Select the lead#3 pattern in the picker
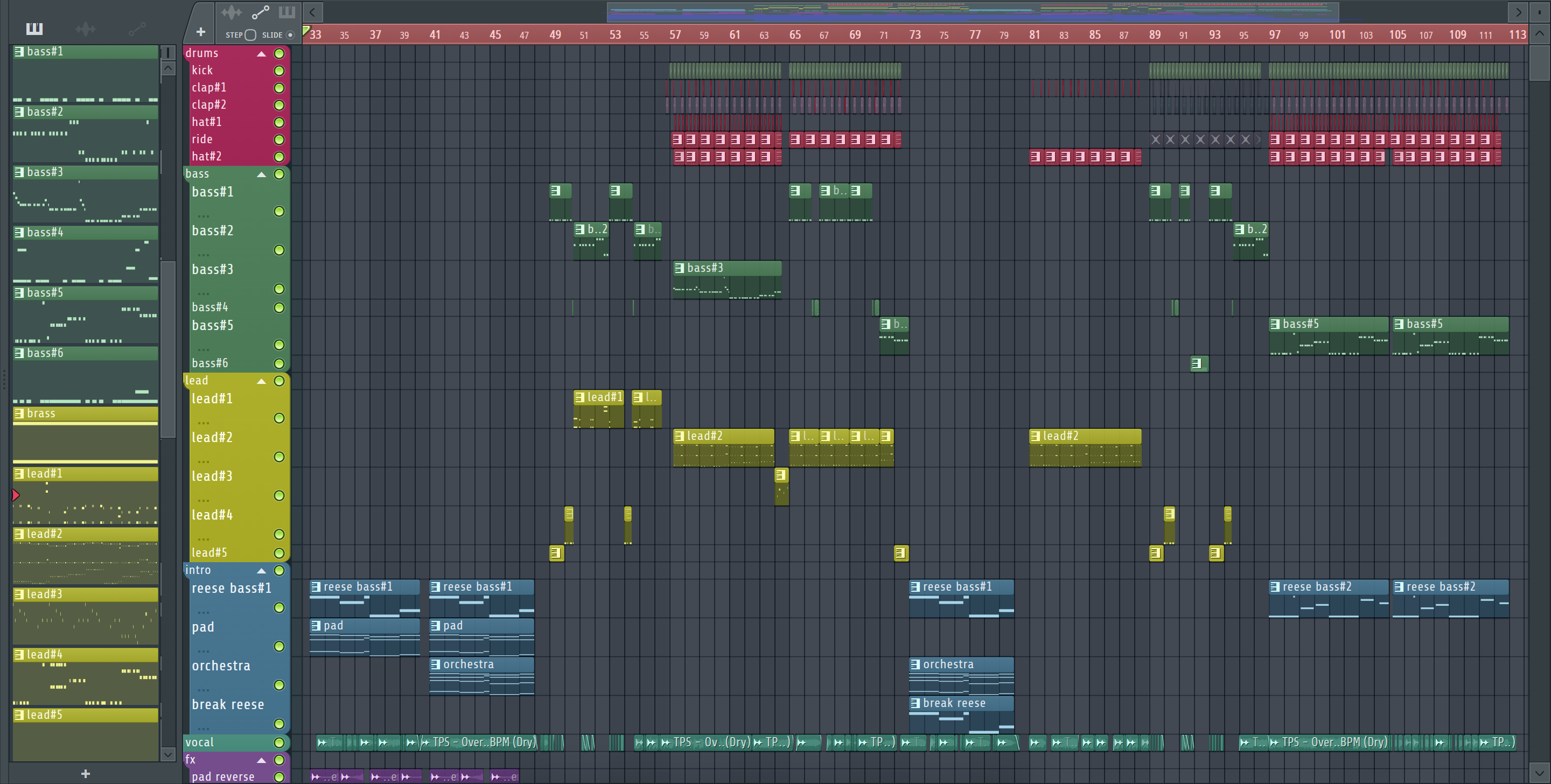1551x784 pixels. 86,617
